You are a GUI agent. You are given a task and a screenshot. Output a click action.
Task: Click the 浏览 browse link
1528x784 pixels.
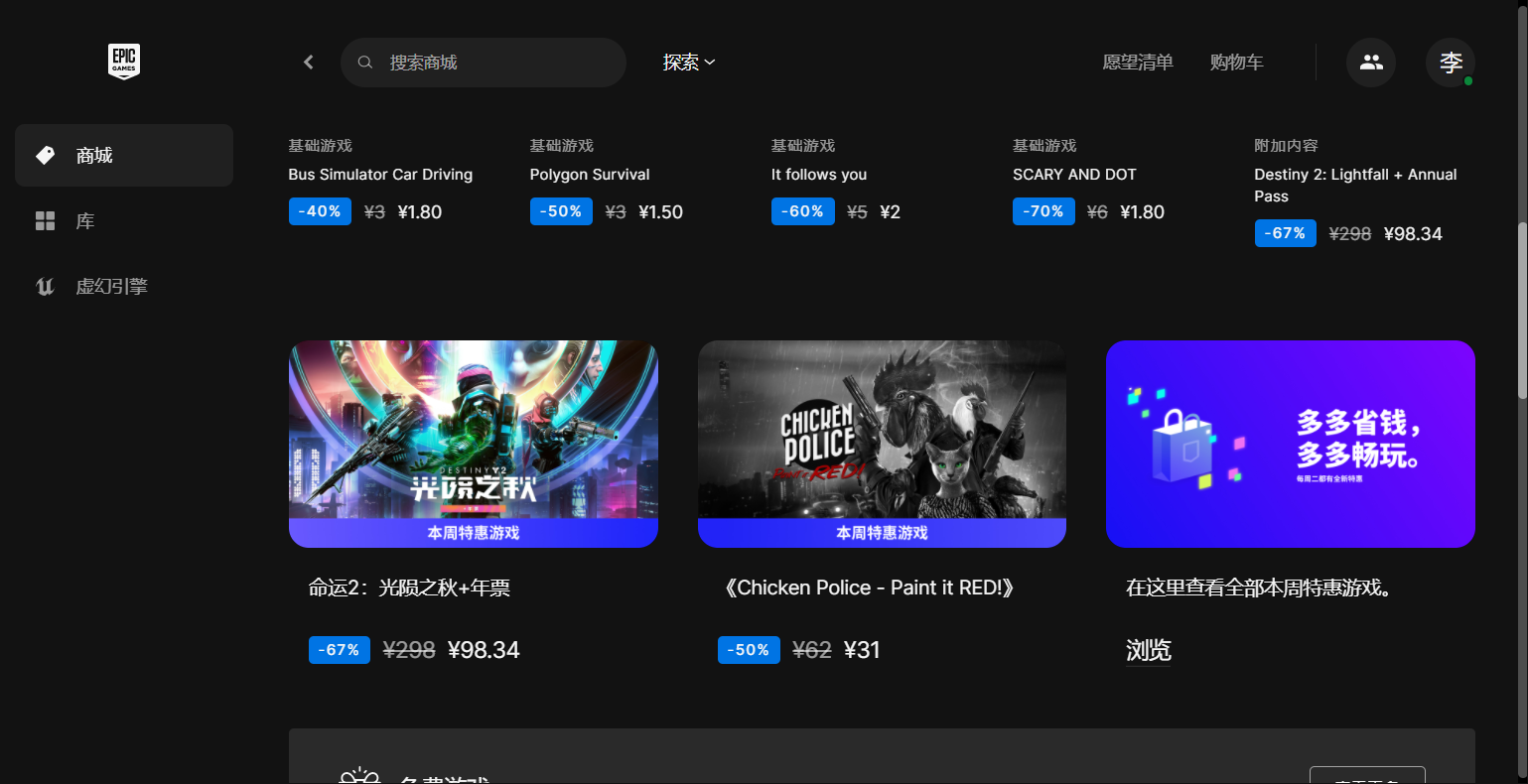pyautogui.click(x=1149, y=650)
